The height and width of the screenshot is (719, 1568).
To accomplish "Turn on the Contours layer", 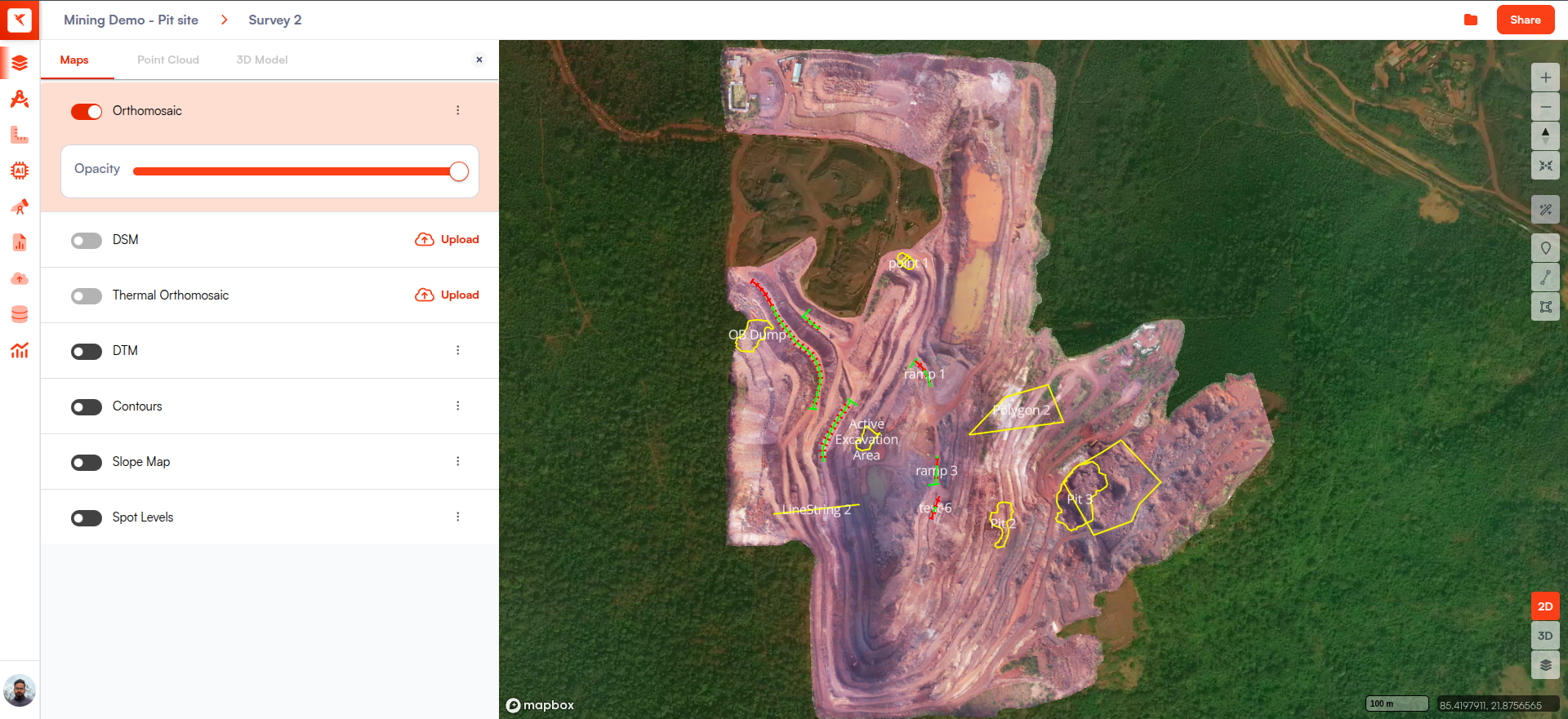I will [87, 407].
